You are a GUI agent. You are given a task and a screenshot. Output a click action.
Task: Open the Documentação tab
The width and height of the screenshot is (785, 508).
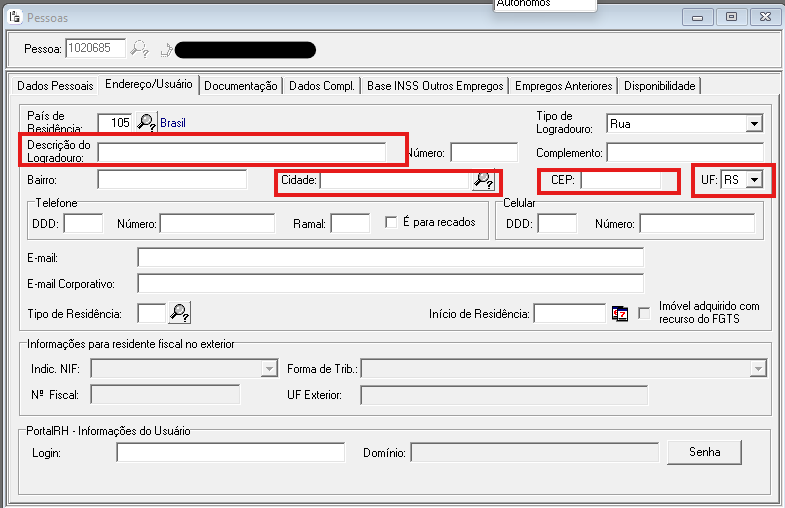click(241, 86)
